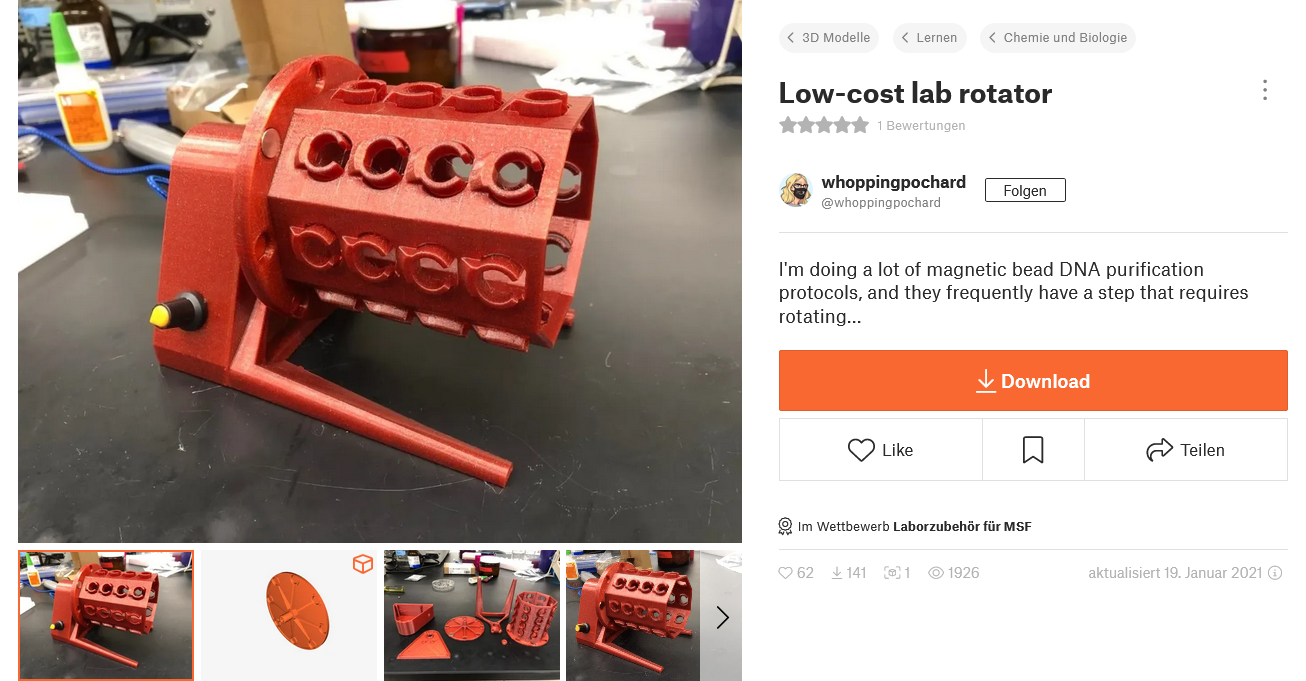Open the Chemie und Biologie breadcrumb
Viewport: 1306px width, 681px height.
coord(1058,38)
